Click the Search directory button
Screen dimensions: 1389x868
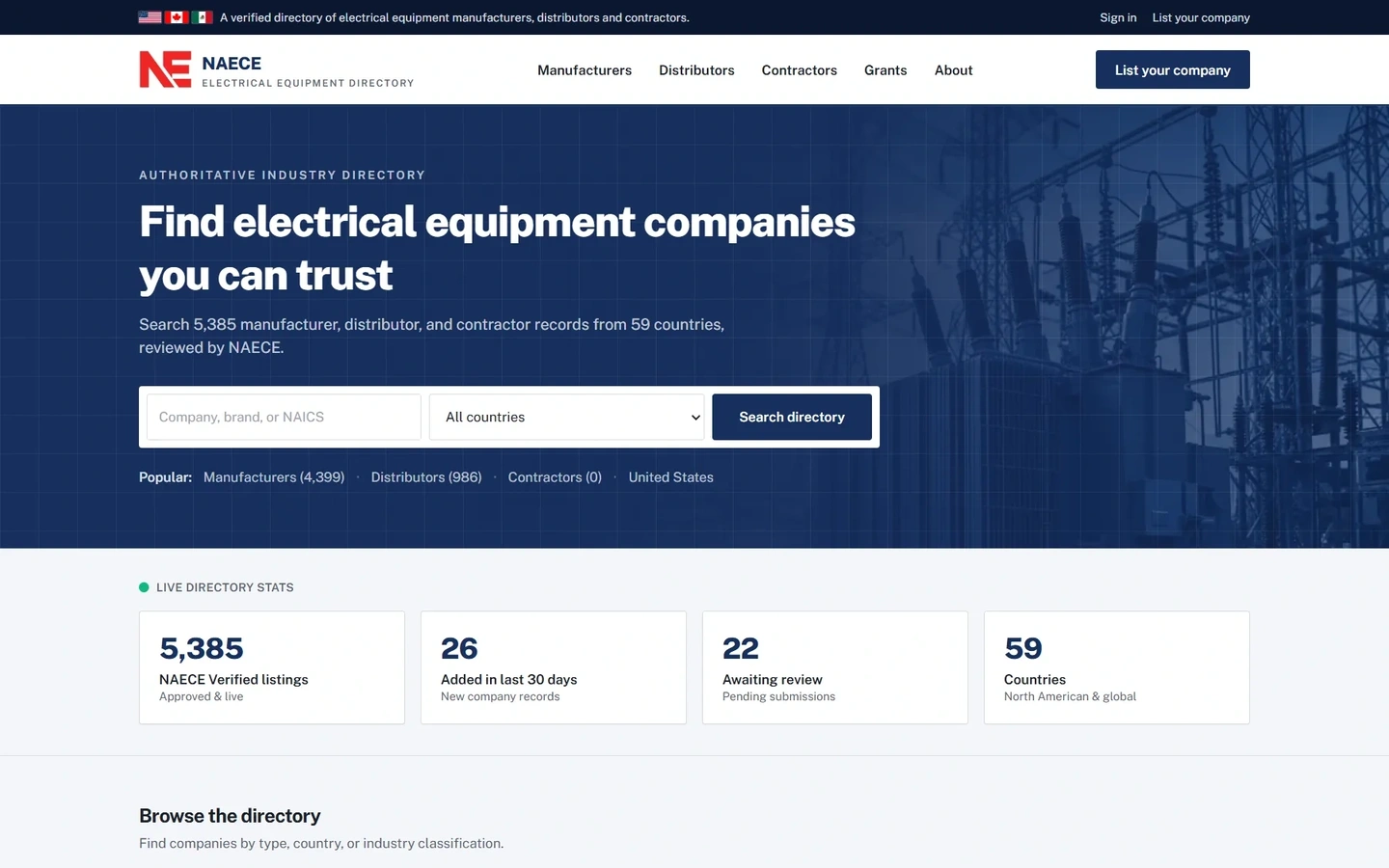coord(792,417)
